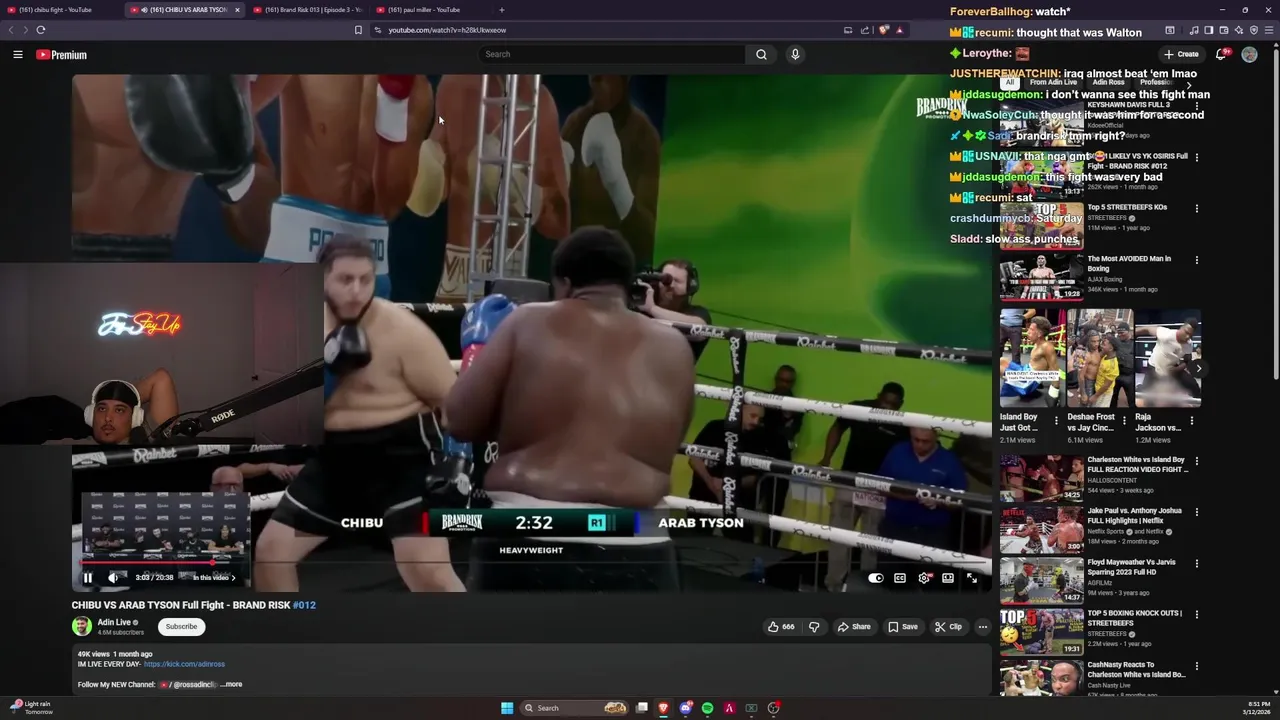Open the Light rain weather widget
Image resolution: width=1280 pixels, height=720 pixels.
coord(32,708)
